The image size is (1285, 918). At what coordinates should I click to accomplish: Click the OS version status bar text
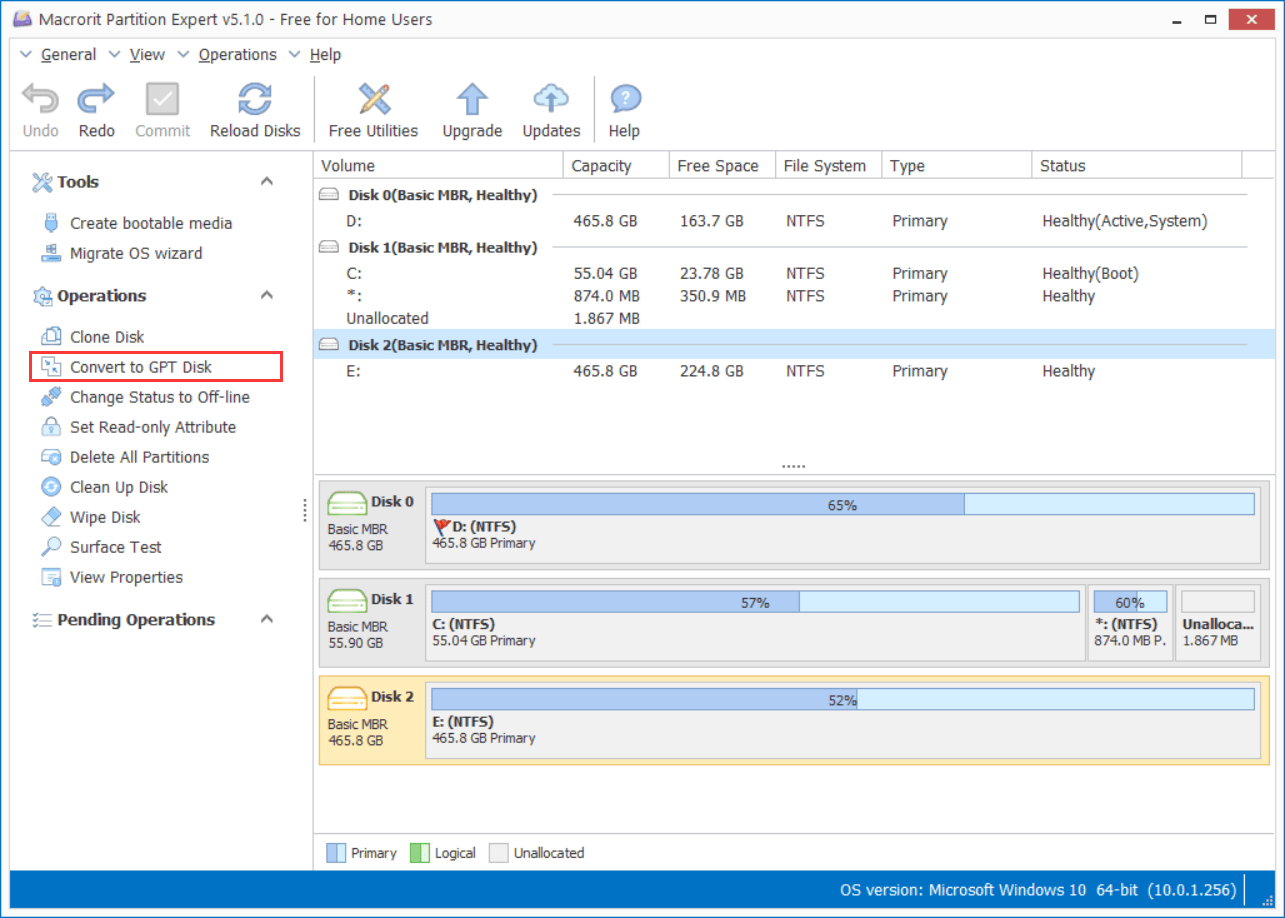1038,889
